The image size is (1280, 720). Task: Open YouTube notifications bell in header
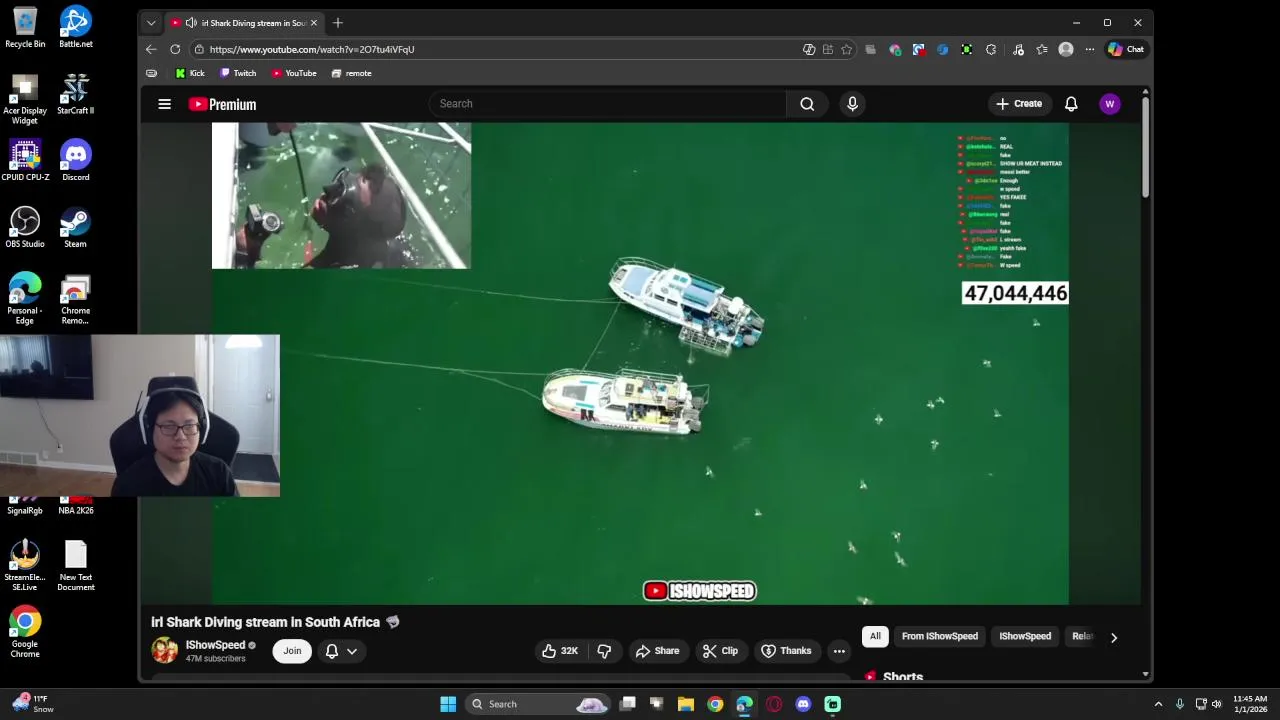[x=1071, y=104]
